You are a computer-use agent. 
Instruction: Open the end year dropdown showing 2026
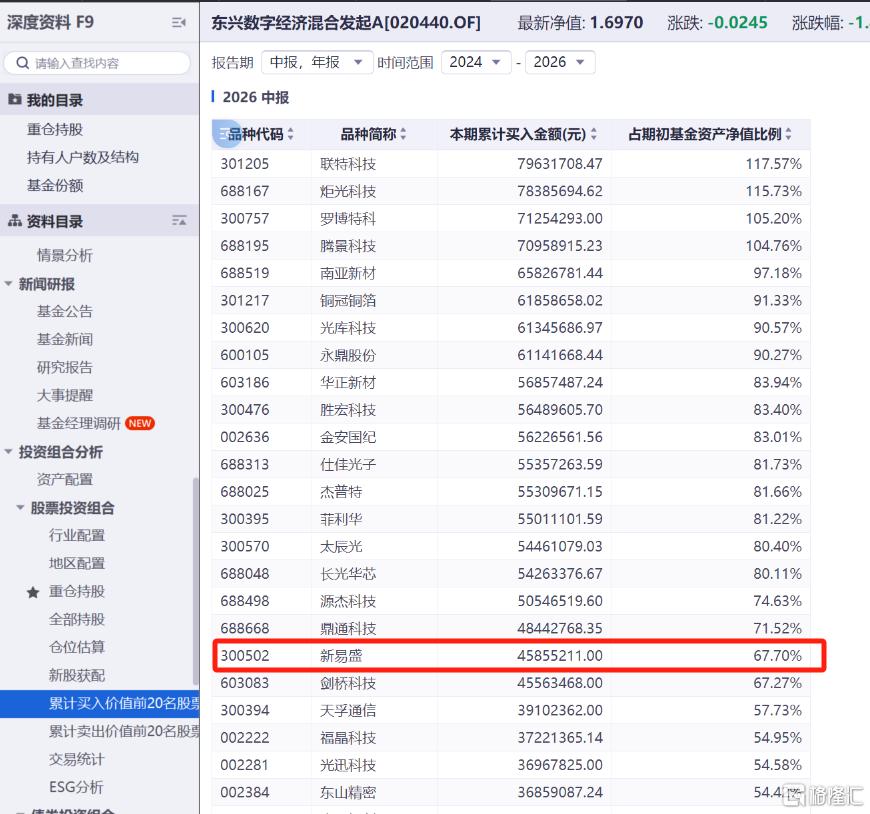(560, 62)
